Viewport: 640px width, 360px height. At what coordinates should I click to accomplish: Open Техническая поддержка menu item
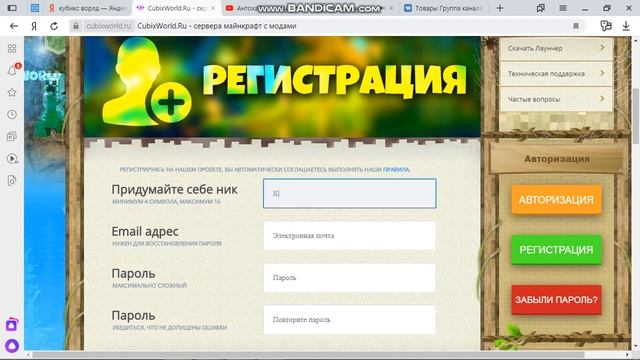point(556,74)
